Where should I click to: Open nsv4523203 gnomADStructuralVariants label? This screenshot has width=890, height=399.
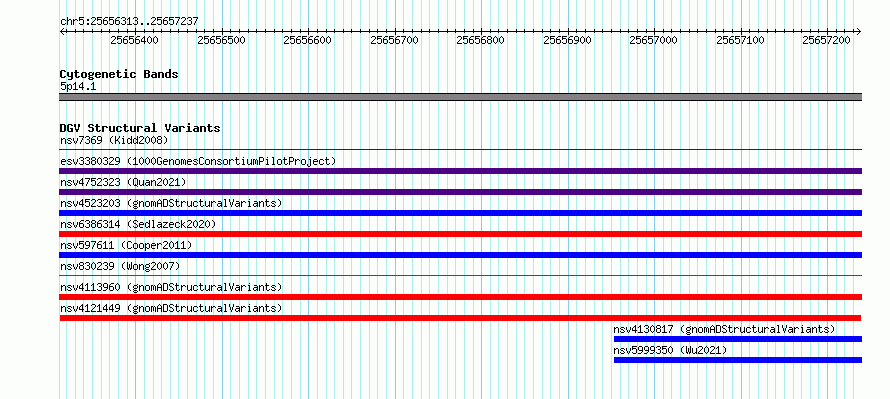171,203
